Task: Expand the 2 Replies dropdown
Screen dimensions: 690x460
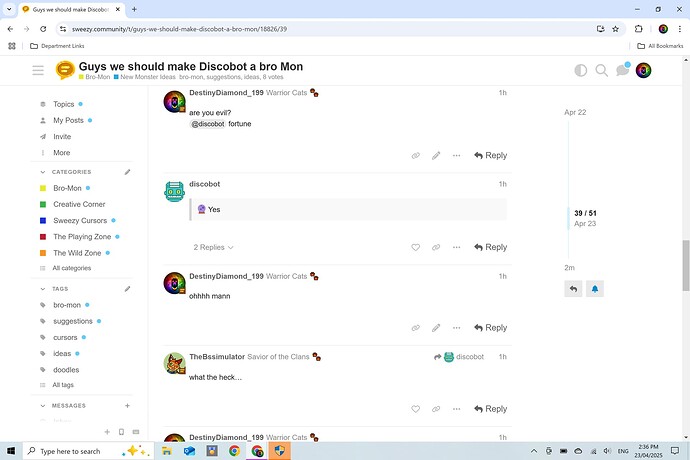Action: click(x=213, y=247)
